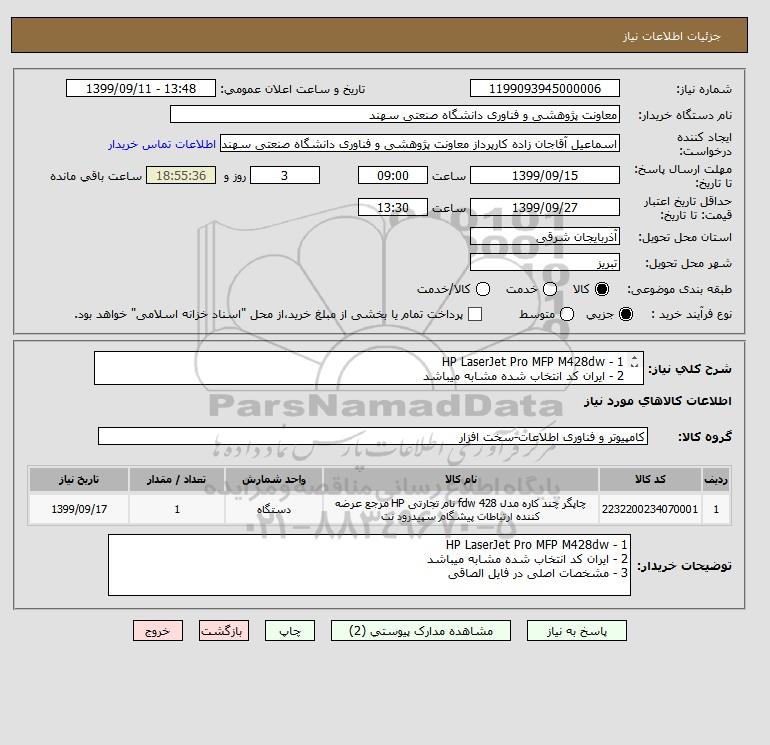Click the دستگاه unit cell
Image resolution: width=770 pixels, height=745 pixels.
[274, 509]
